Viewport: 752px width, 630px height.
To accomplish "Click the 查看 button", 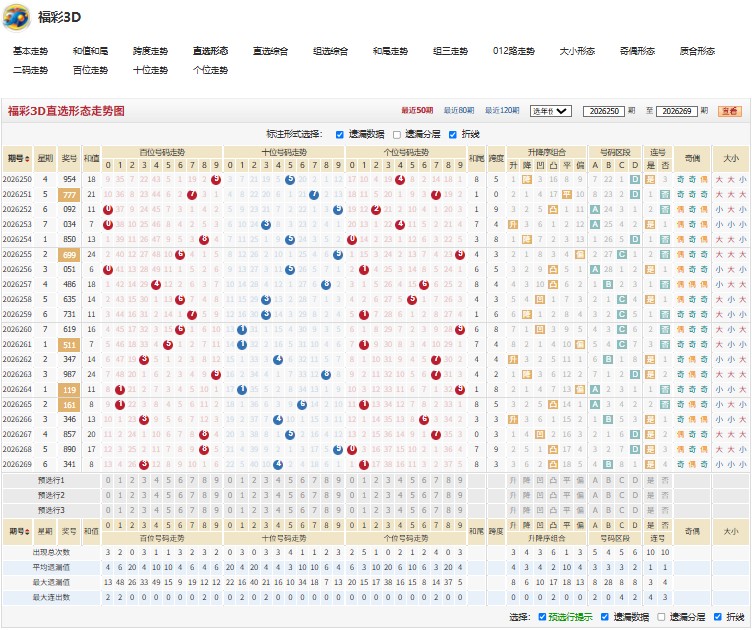I will [729, 111].
